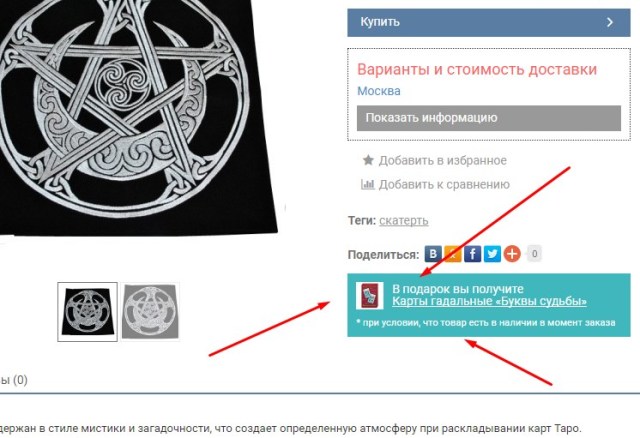Select Добавить в избранное link
The width and height of the screenshot is (640, 438).
click(x=442, y=160)
